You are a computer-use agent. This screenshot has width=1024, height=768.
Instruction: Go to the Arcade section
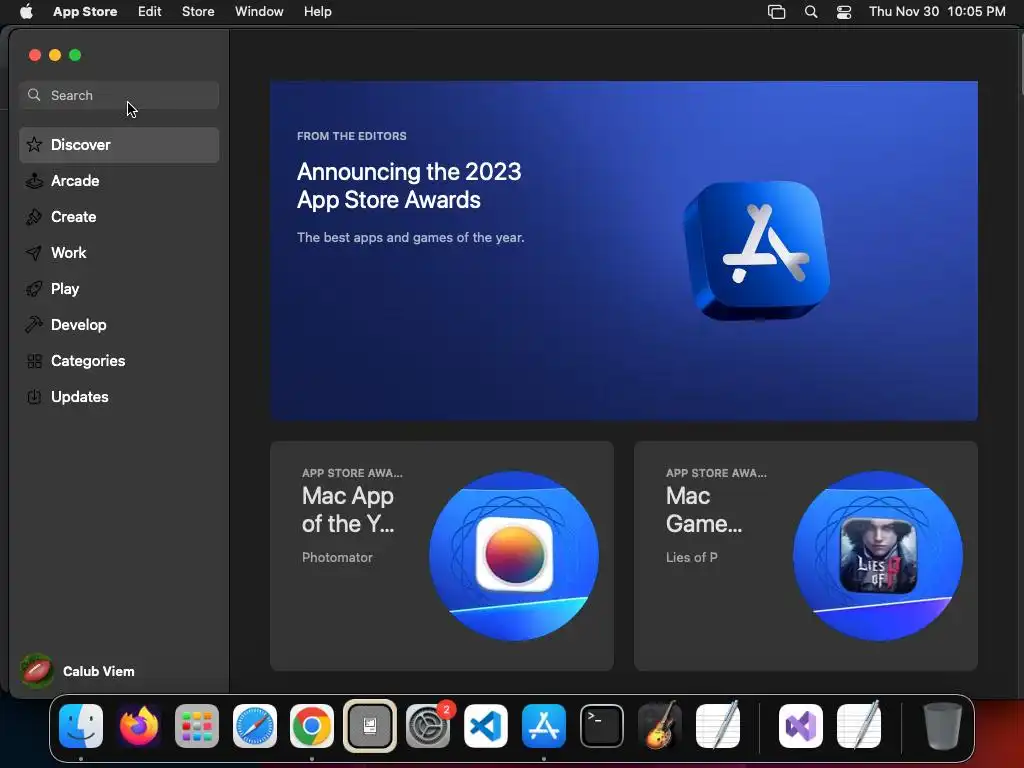(x=120, y=181)
